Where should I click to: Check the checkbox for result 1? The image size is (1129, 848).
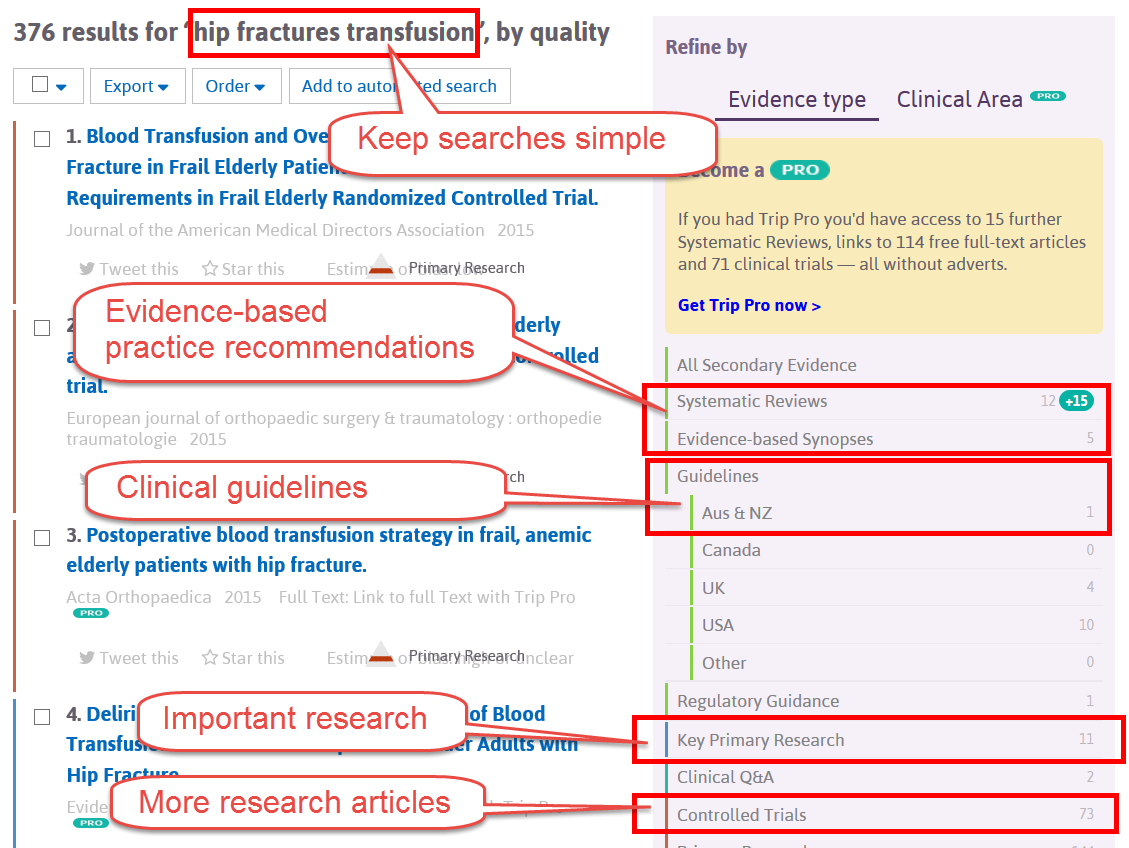[41, 139]
